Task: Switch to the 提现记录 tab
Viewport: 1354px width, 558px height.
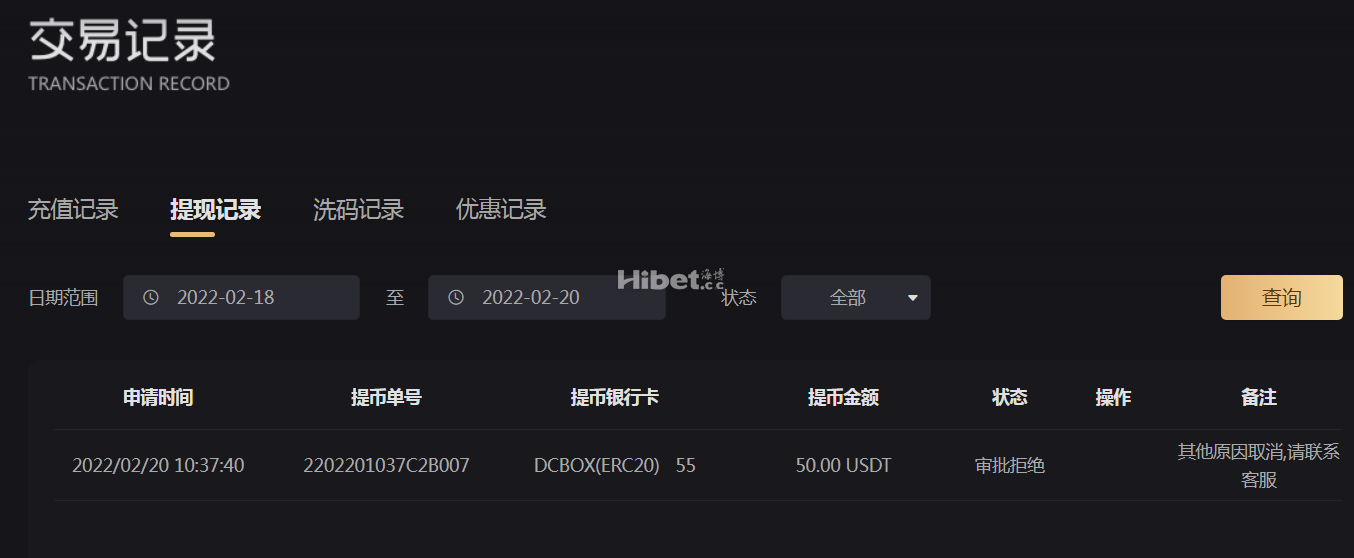Action: (216, 210)
